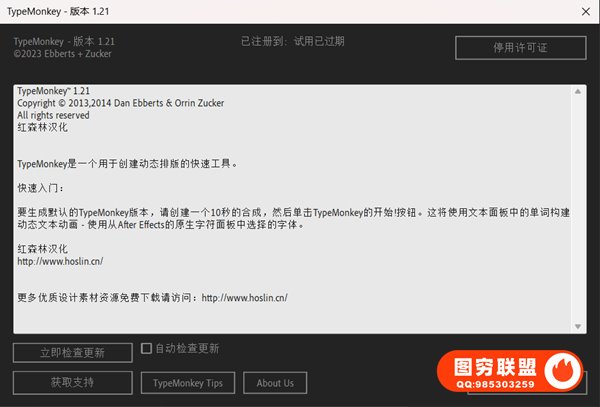This screenshot has height=407, width=600.
Task: Click the ©2023 Ebberts + Zucker header label
Action: 64,55
